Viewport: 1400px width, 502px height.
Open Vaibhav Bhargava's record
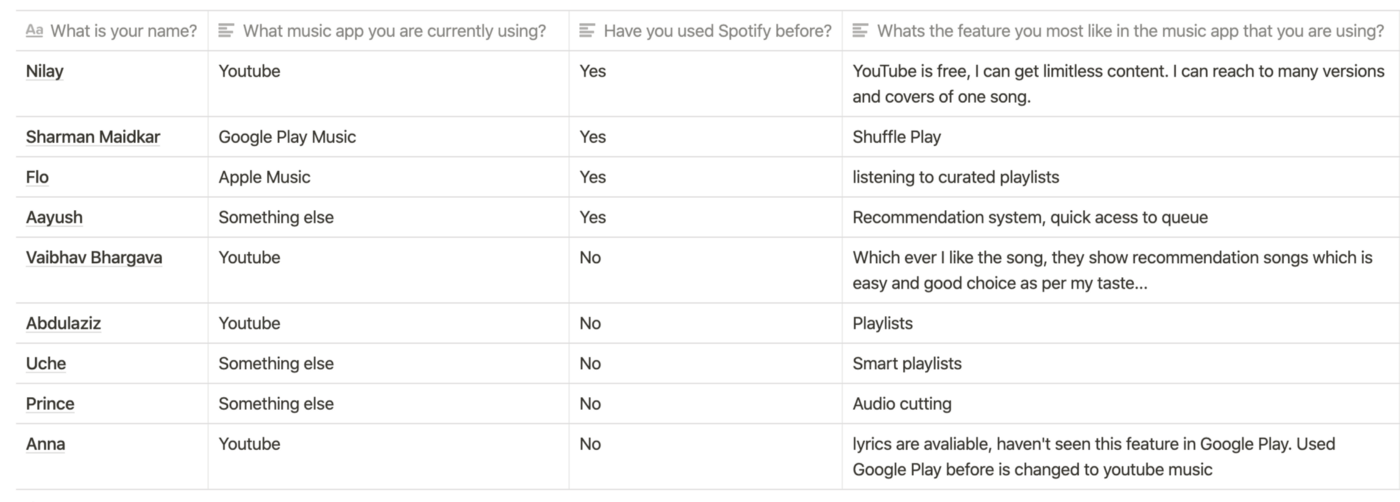[94, 257]
